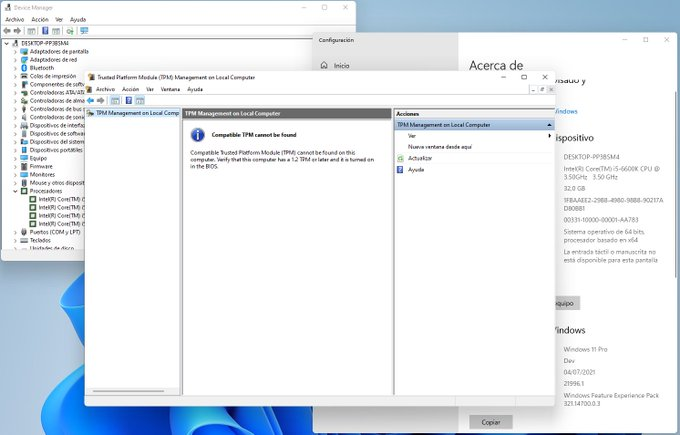The width and height of the screenshot is (680, 435).
Task: Click Forward arrow in Device Manager toolbar
Action: [17, 31]
